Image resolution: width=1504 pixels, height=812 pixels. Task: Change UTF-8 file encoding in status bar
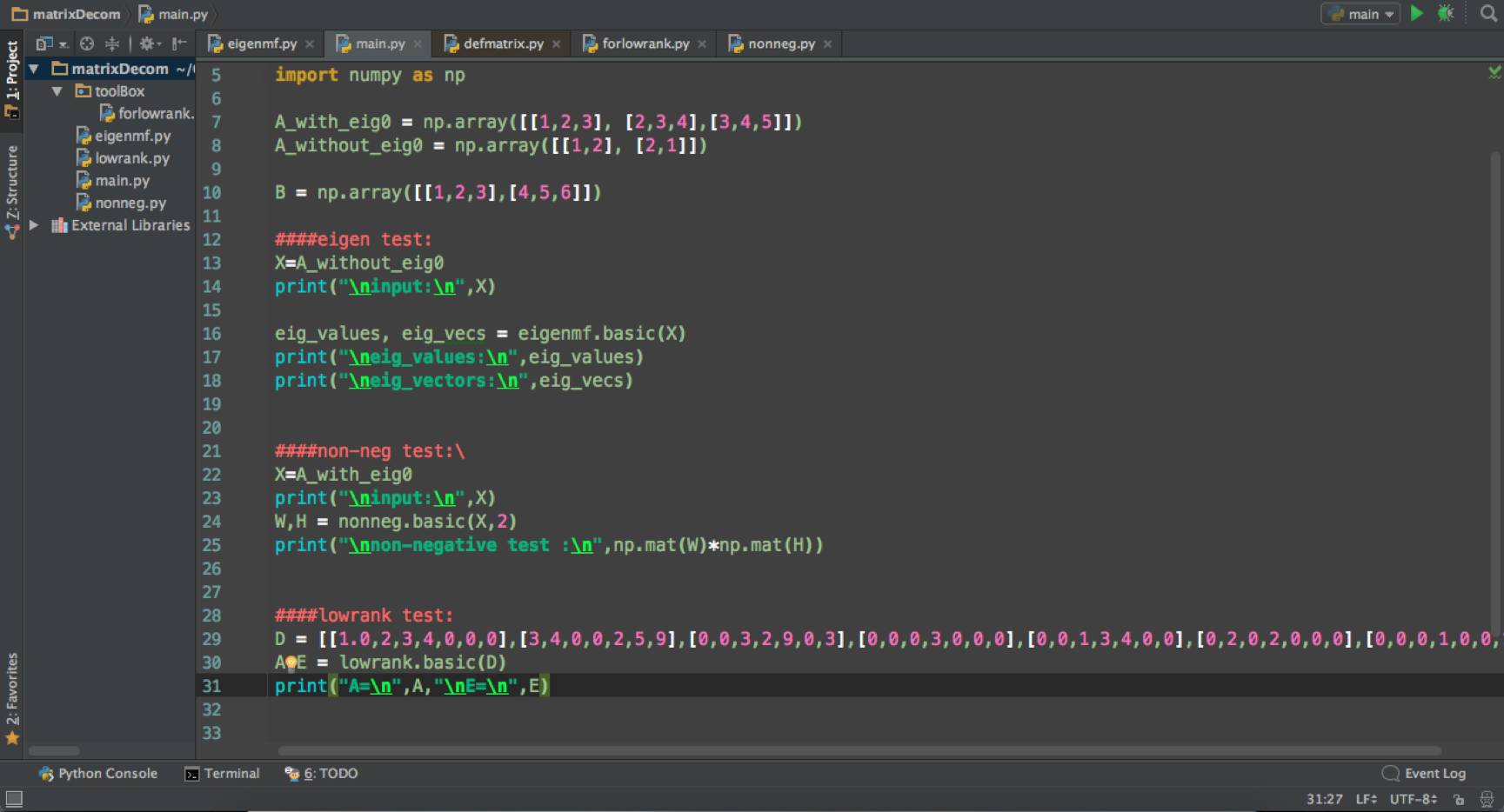(x=1414, y=799)
